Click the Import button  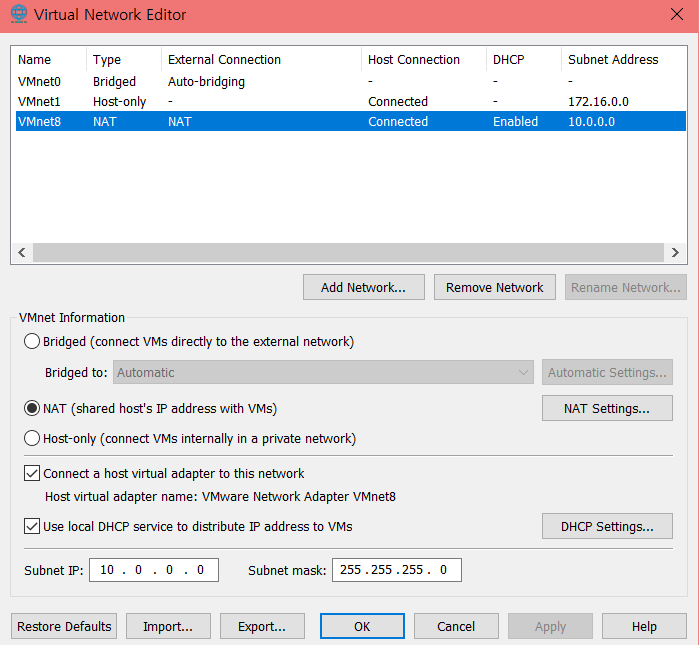(x=168, y=626)
